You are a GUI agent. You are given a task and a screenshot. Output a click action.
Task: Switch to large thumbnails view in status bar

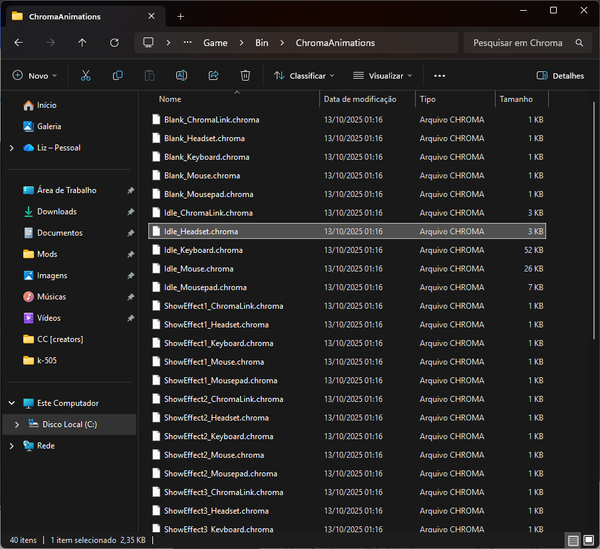tap(587, 540)
